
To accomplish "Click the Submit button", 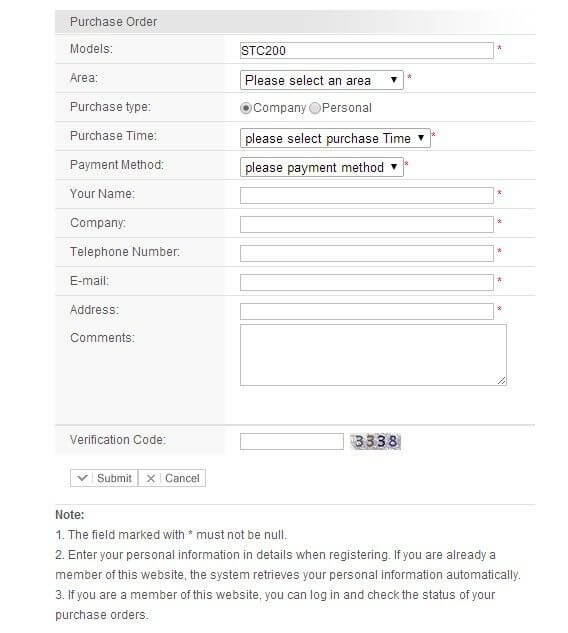I will 104,478.
